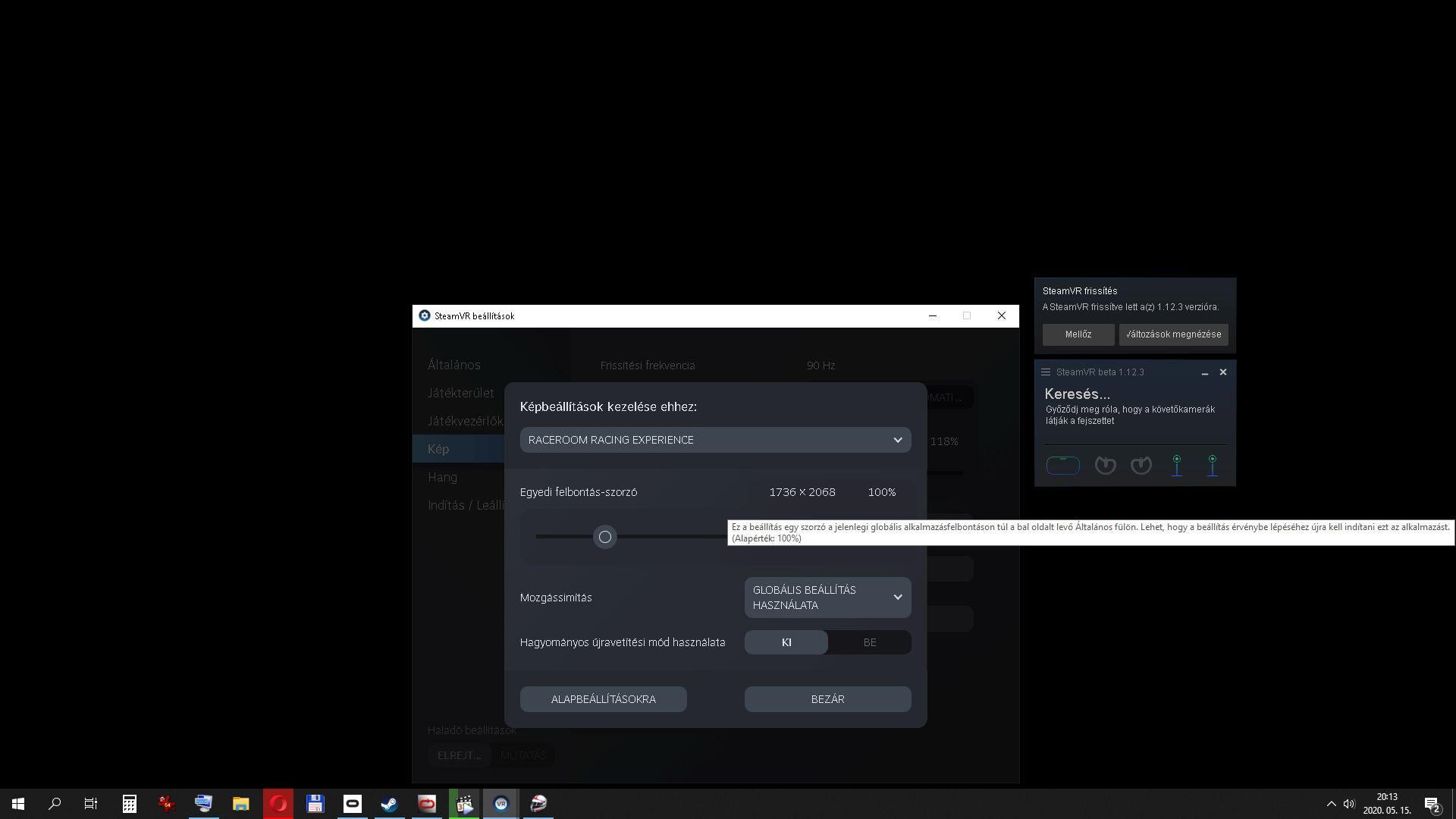This screenshot has width=1456, height=819.
Task: Open Steam from the taskbar
Action: [389, 804]
